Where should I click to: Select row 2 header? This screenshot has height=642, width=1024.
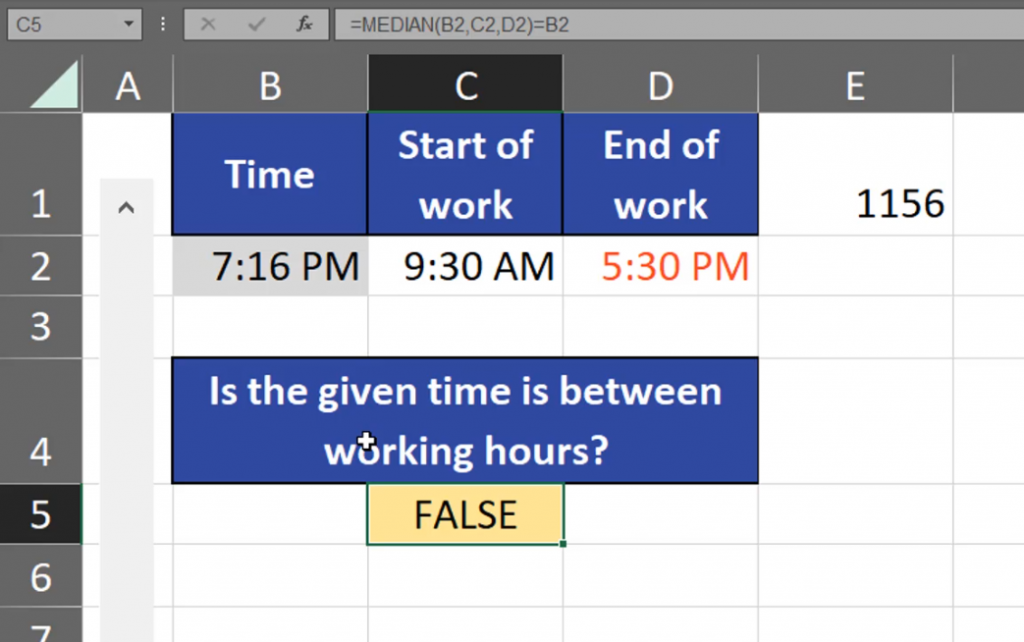coord(41,266)
